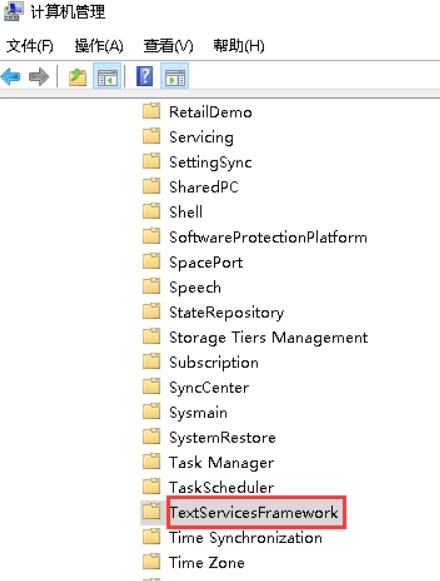Click the Computer Management title bar icon
Image resolution: width=440 pixels, height=581 pixels.
point(12,11)
